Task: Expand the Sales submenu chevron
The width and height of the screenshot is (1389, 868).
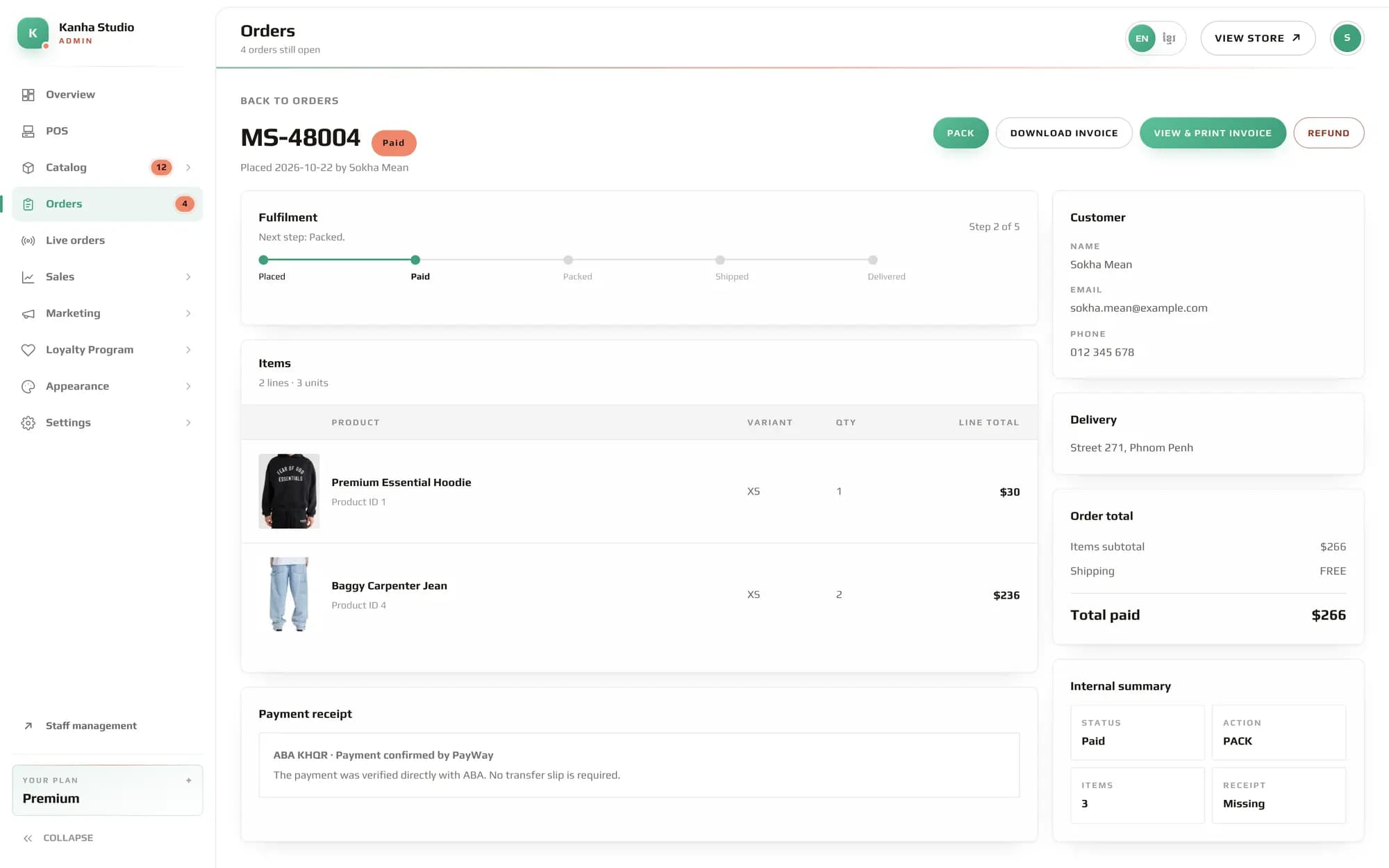Action: (x=188, y=277)
